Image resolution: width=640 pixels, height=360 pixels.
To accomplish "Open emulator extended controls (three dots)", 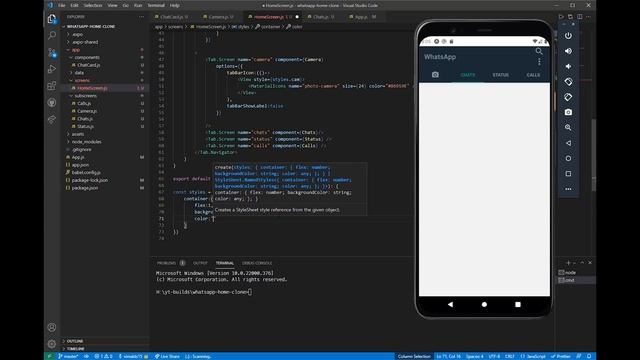I will (568, 189).
